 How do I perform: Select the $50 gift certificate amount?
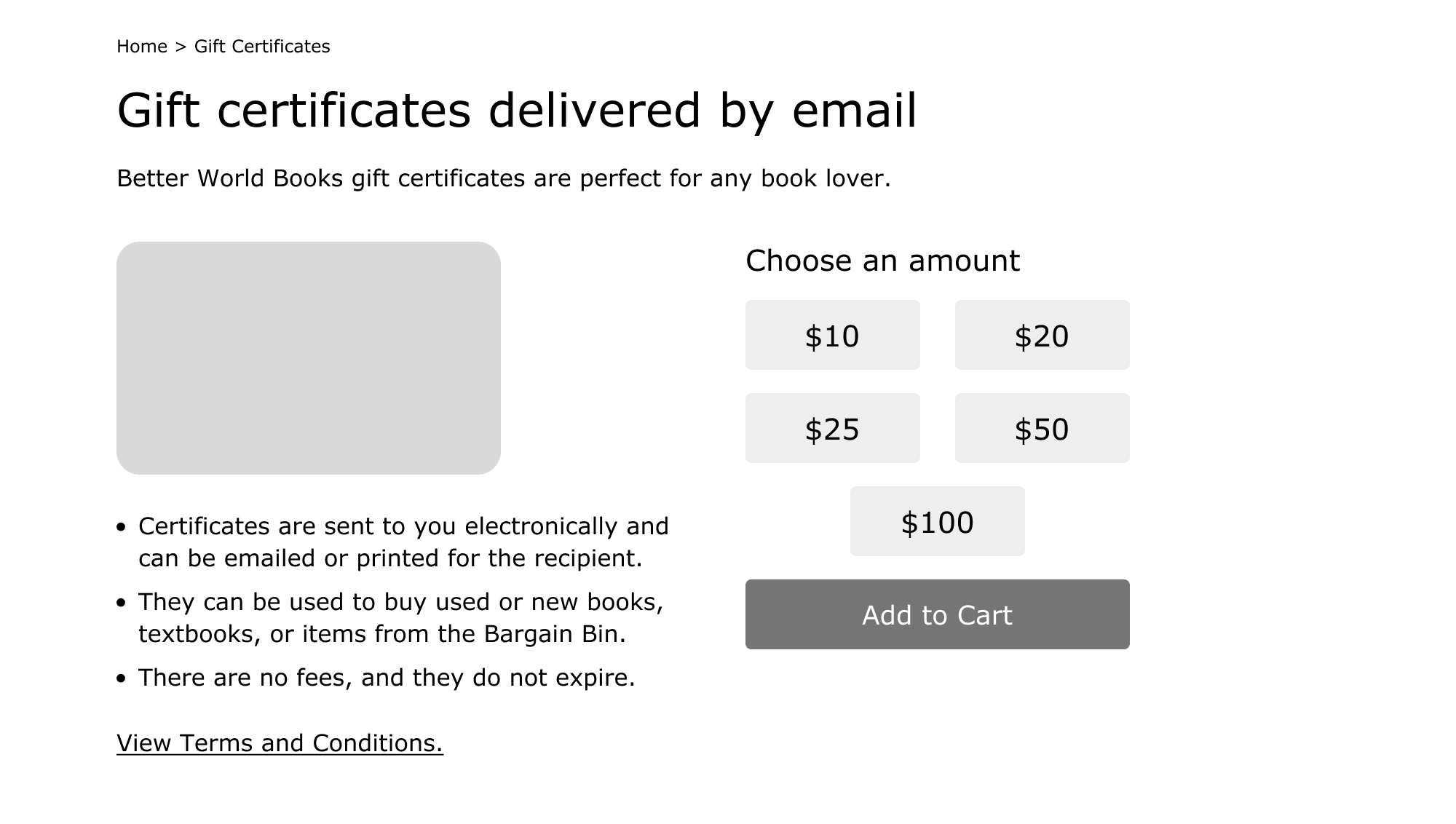point(1042,429)
